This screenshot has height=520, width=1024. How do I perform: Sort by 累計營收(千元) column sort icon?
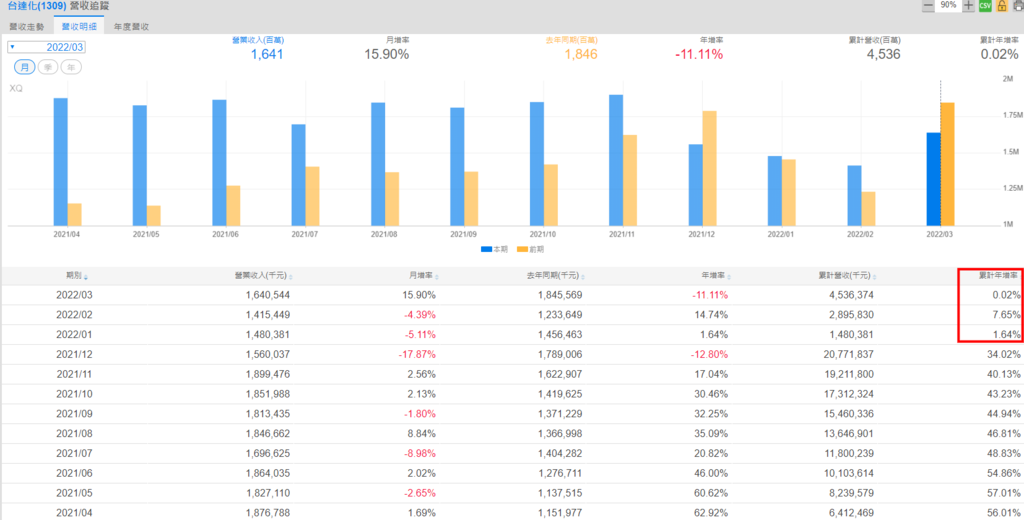(x=875, y=277)
